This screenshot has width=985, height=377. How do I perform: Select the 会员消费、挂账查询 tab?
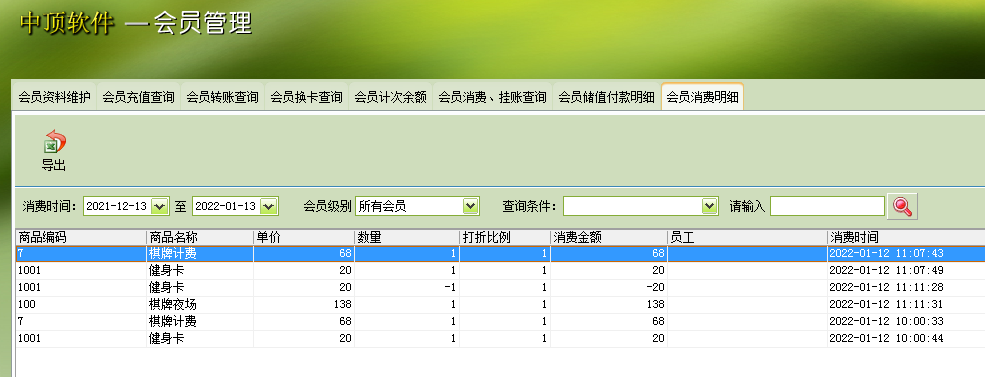pos(492,97)
